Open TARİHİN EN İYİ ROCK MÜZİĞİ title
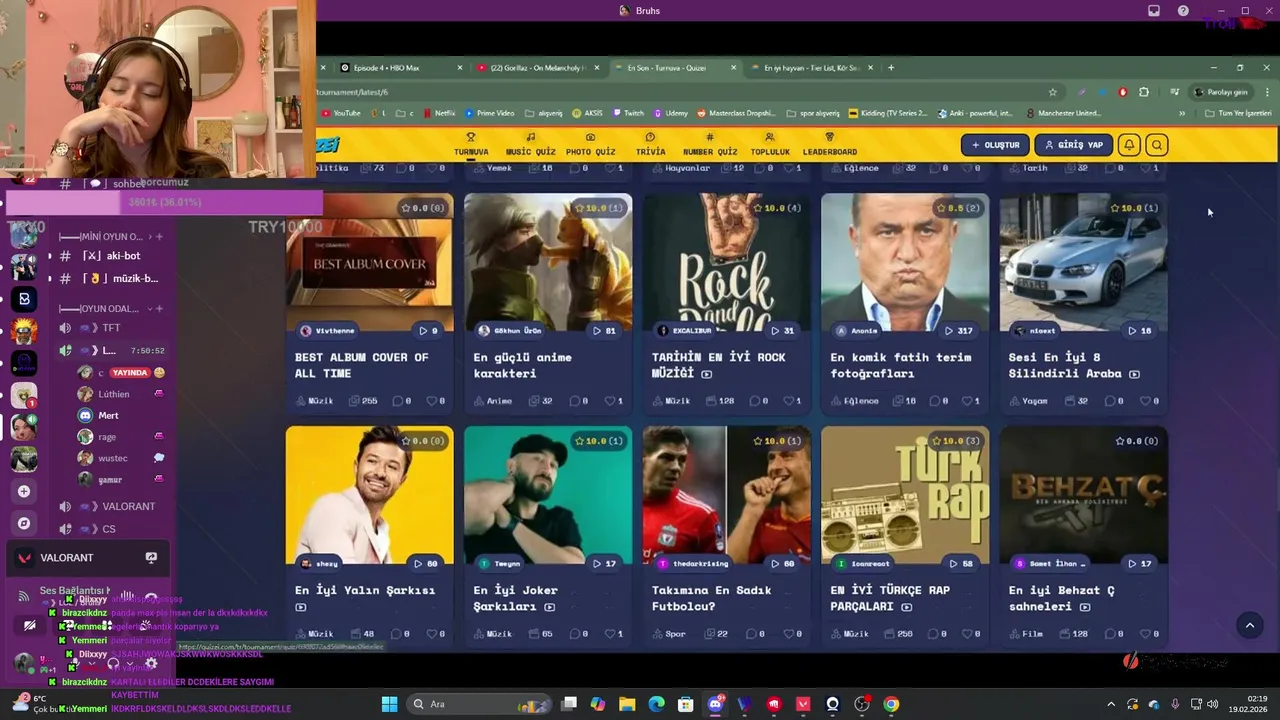Viewport: 1280px width, 720px height. [x=719, y=365]
